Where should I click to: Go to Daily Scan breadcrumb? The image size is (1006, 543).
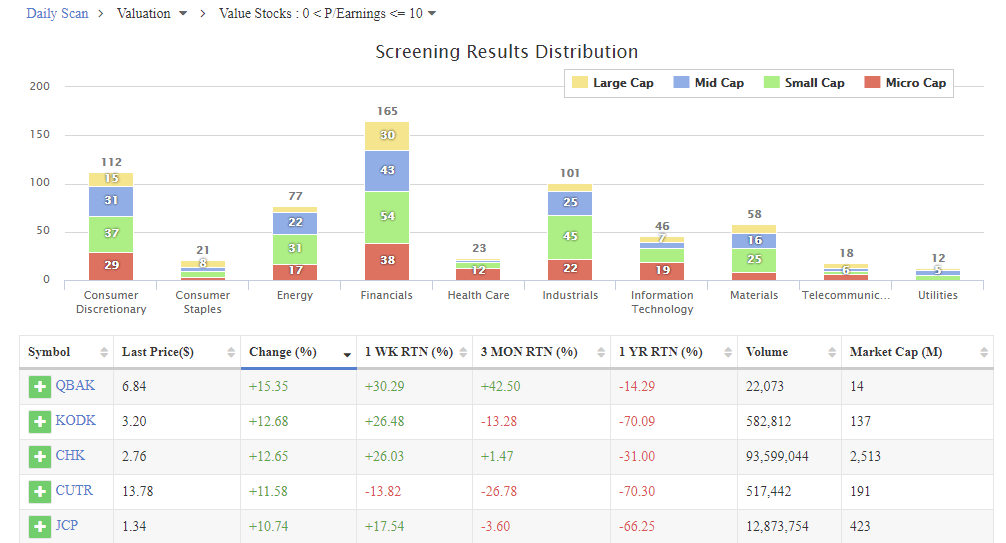click(x=57, y=14)
